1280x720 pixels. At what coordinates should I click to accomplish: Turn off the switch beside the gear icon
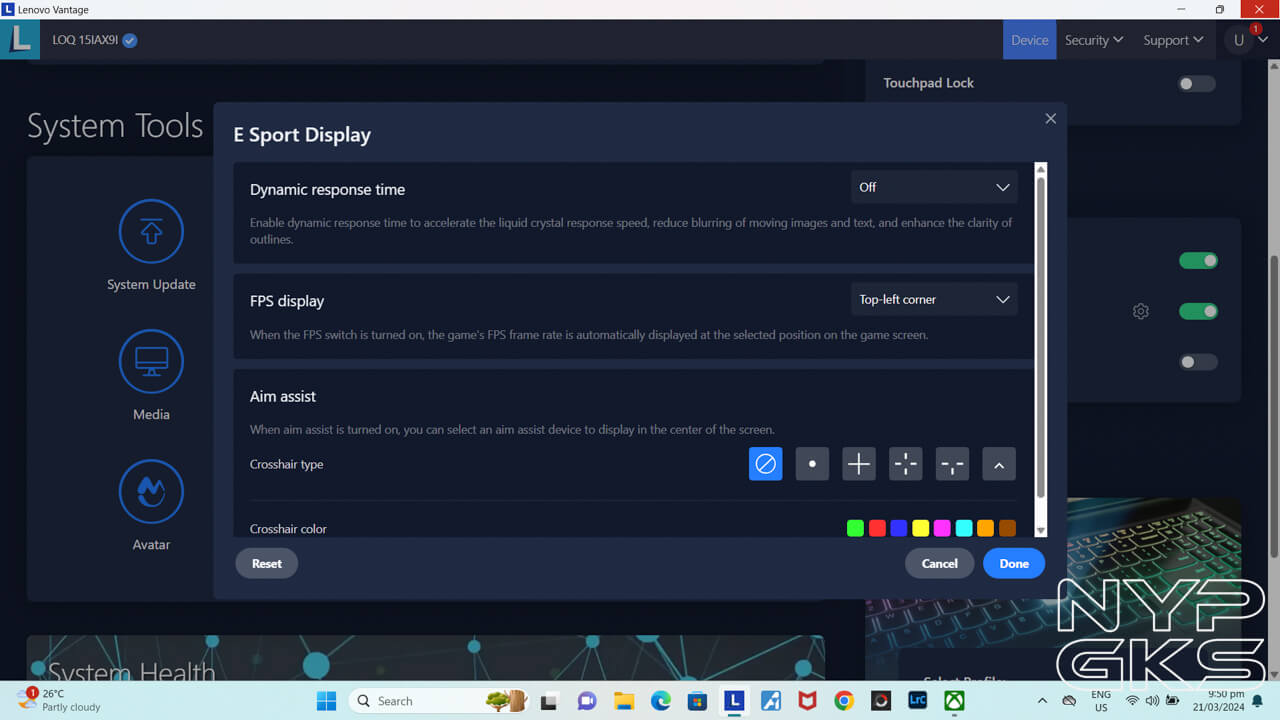[1197, 311]
